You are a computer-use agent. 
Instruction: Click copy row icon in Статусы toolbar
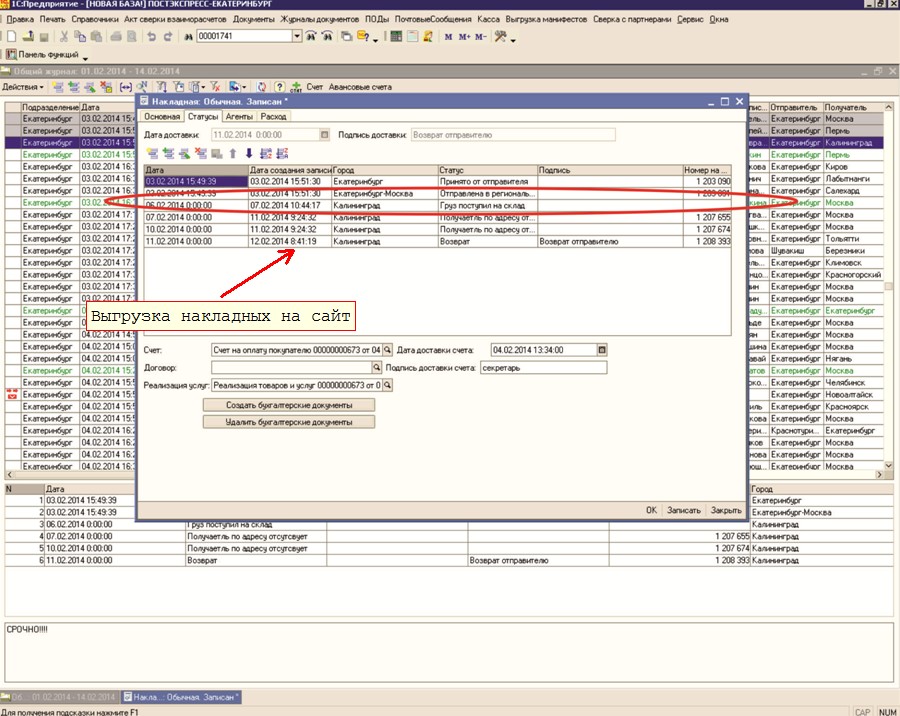pos(168,153)
